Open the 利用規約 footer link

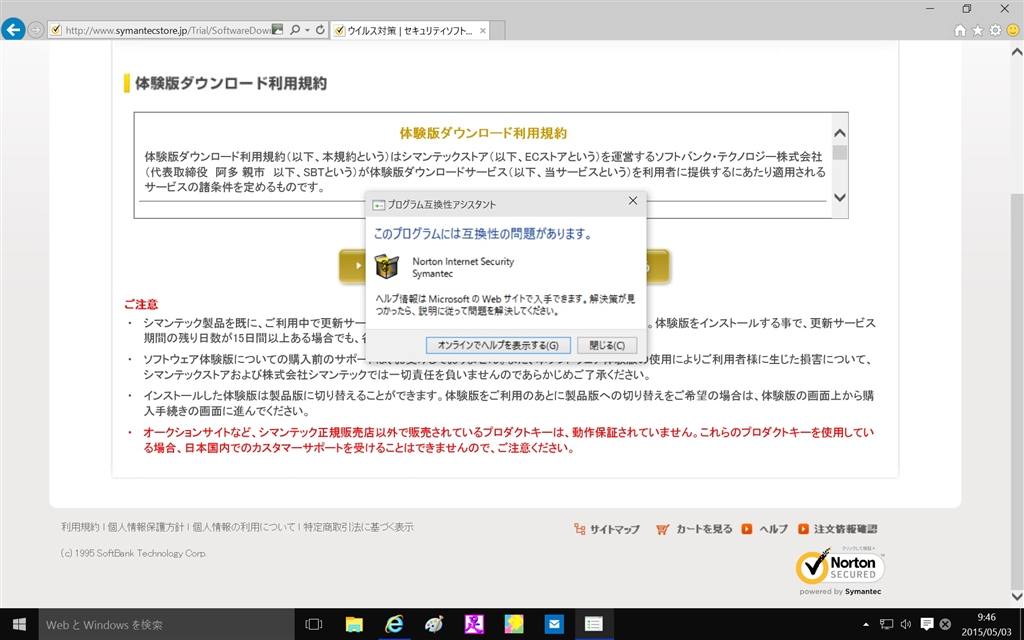pos(80,527)
